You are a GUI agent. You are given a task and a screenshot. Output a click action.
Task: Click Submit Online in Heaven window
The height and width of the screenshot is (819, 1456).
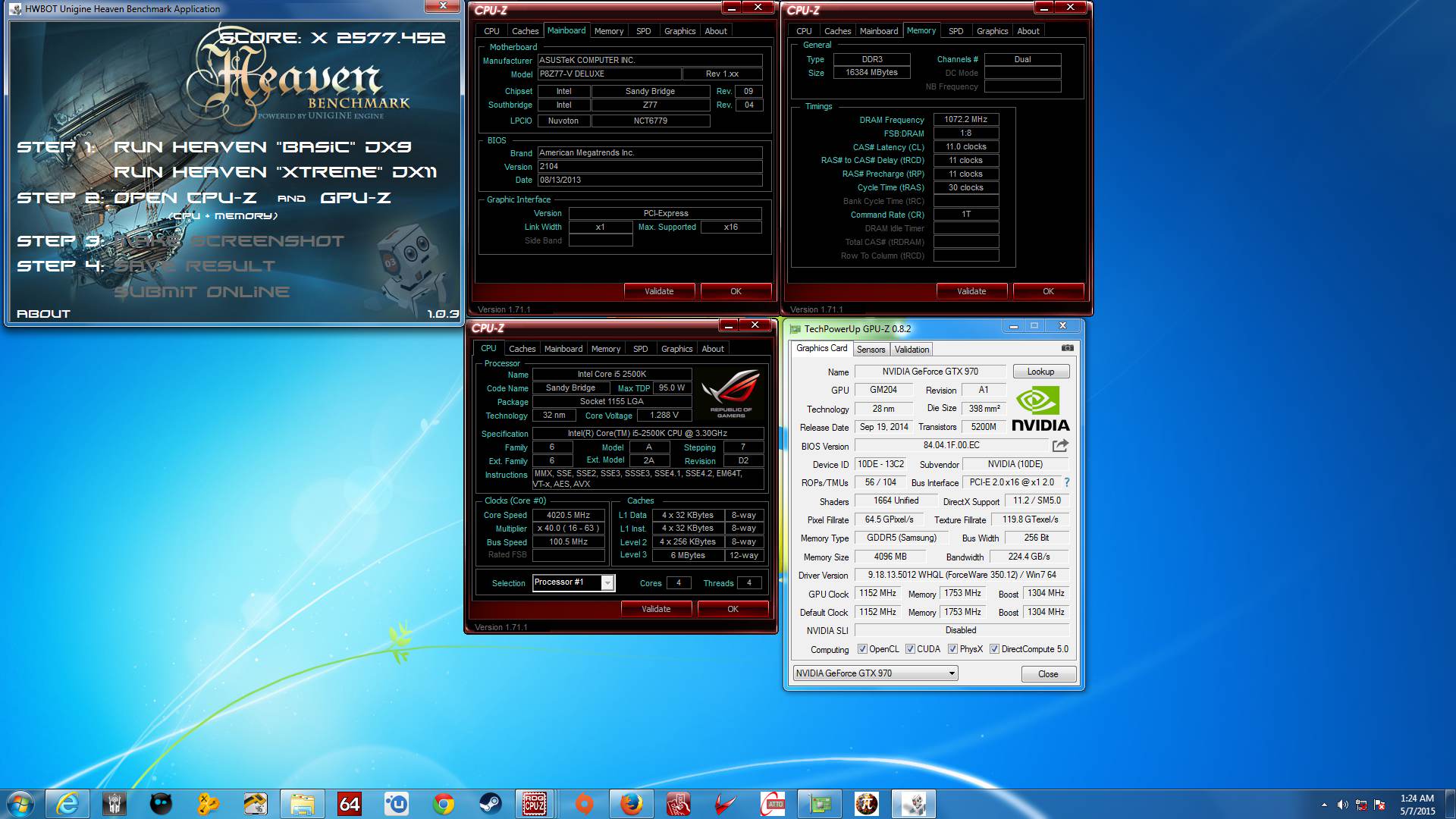coord(202,292)
